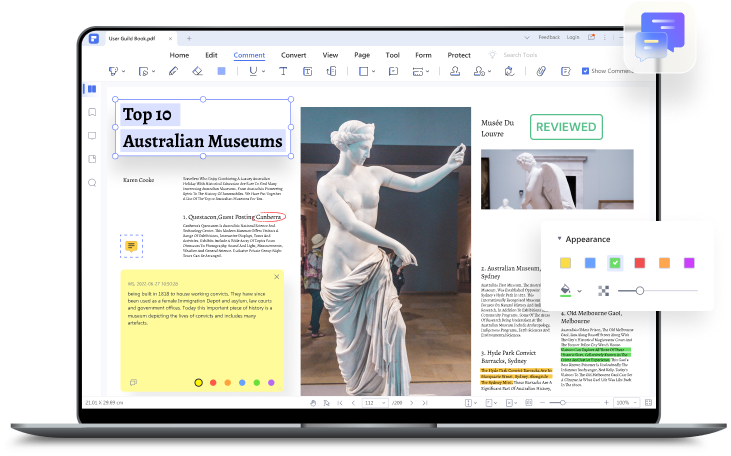Open the Edit menu tab
Screen dimensions: 731x456
[x=211, y=55]
